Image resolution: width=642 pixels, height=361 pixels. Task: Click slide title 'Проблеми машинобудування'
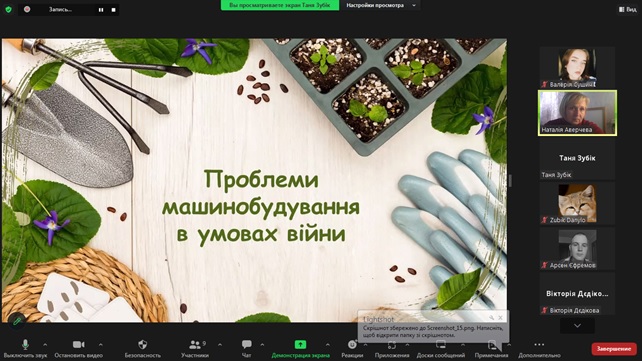tap(261, 193)
